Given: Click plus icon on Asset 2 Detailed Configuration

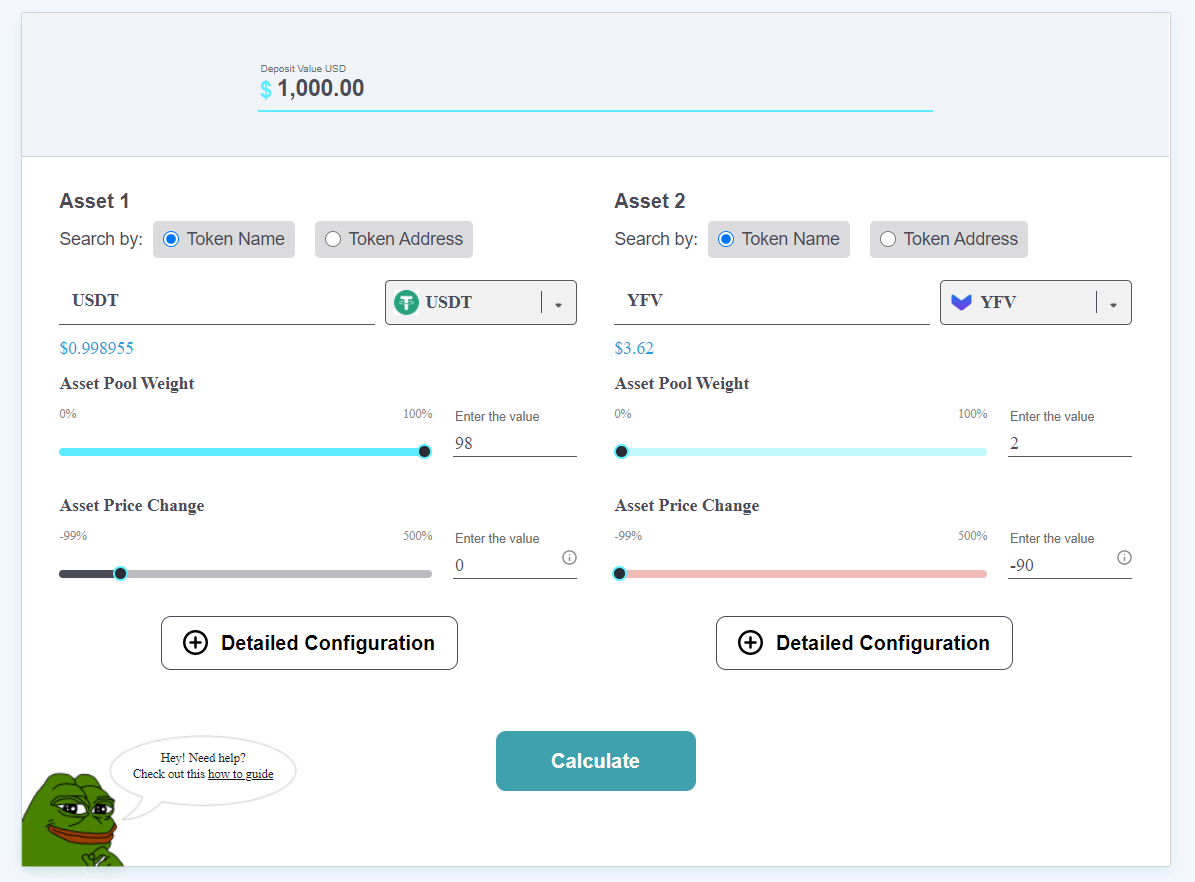Looking at the screenshot, I should tap(751, 643).
